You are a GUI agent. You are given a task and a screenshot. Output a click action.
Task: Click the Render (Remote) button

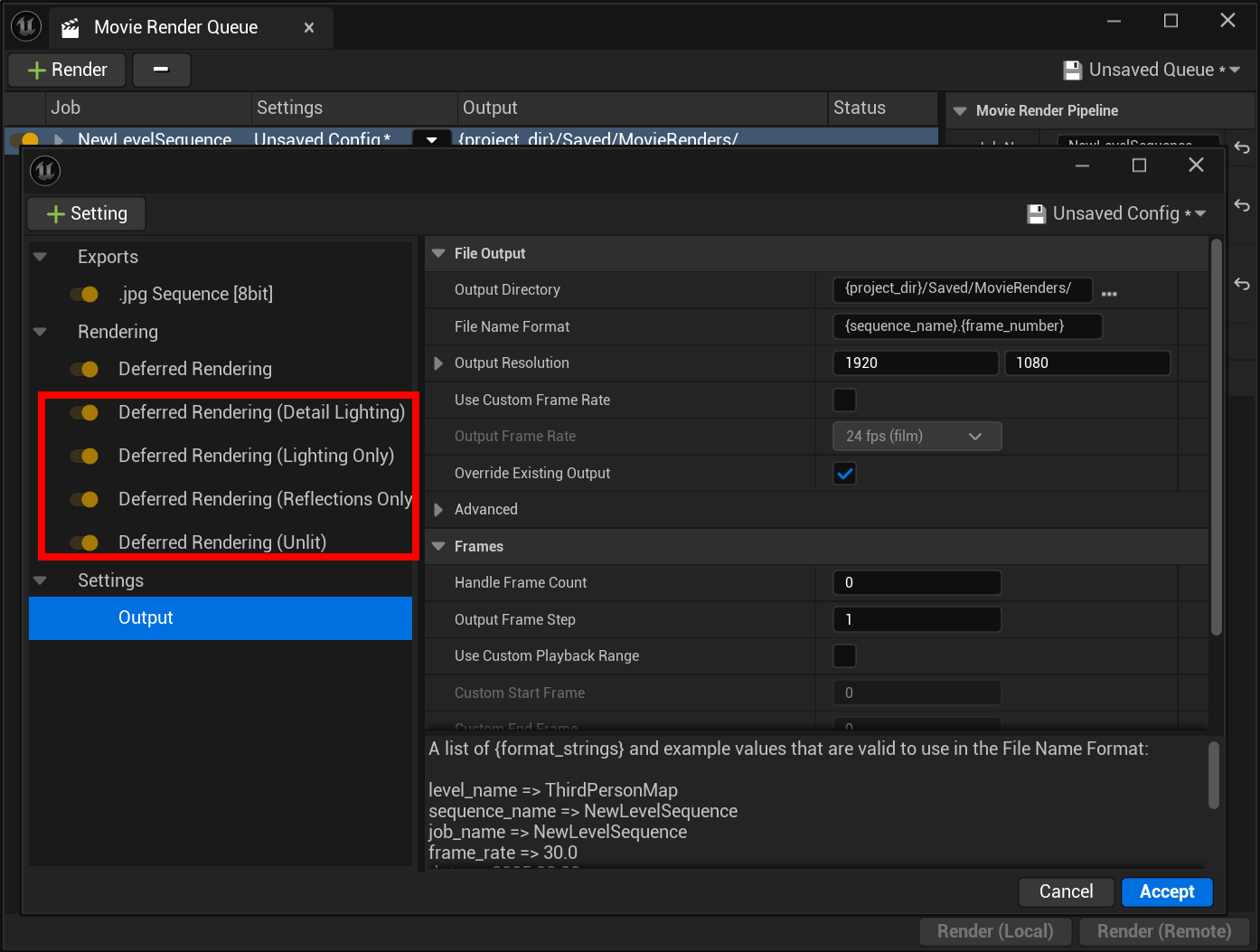click(x=1164, y=931)
